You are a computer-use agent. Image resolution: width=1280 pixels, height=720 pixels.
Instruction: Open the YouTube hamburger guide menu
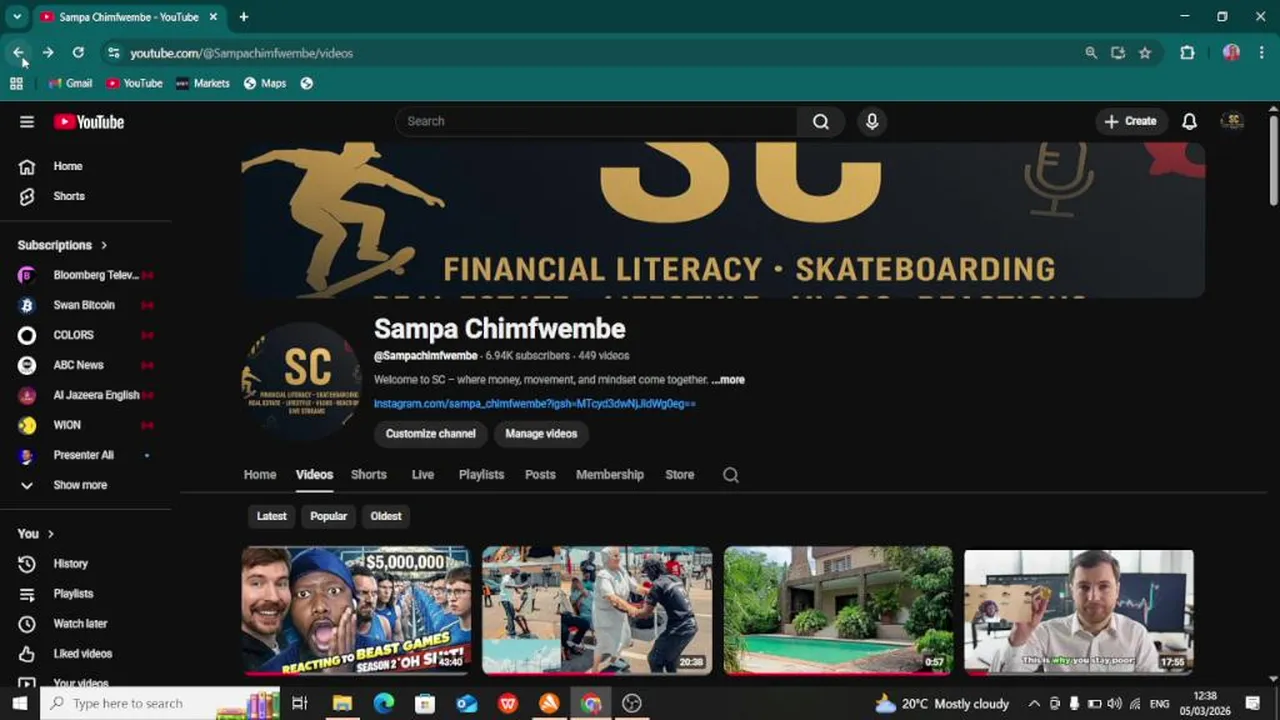27,122
